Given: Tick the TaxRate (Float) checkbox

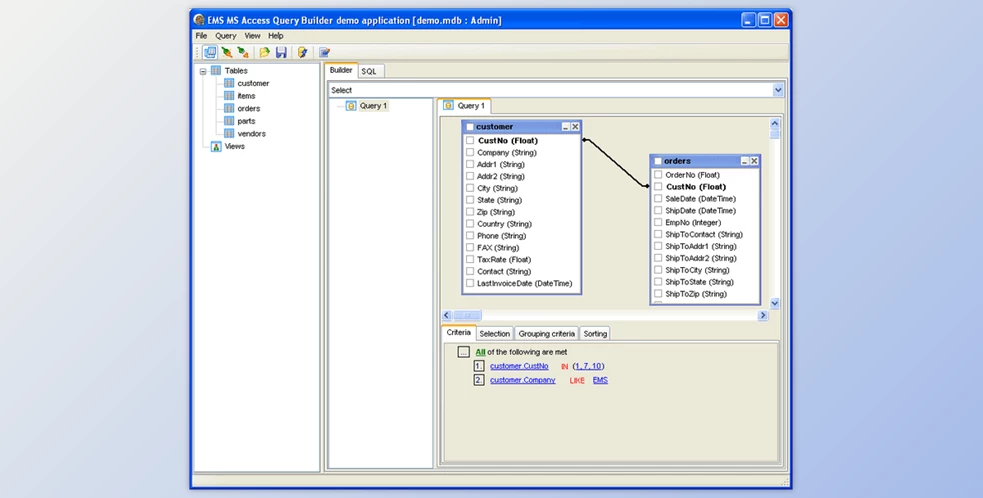Looking at the screenshot, I should pyautogui.click(x=470, y=260).
